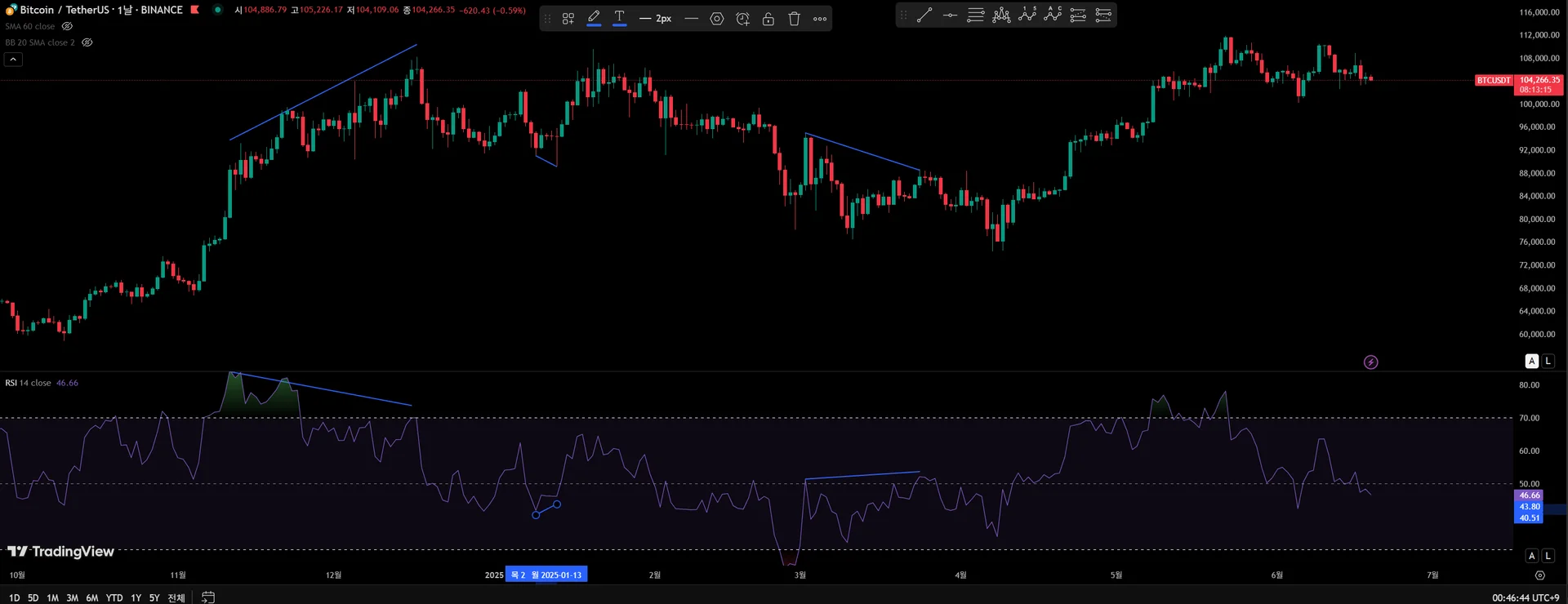Add an alert with the clock-plus icon
The image size is (1568, 604).
click(x=742, y=18)
